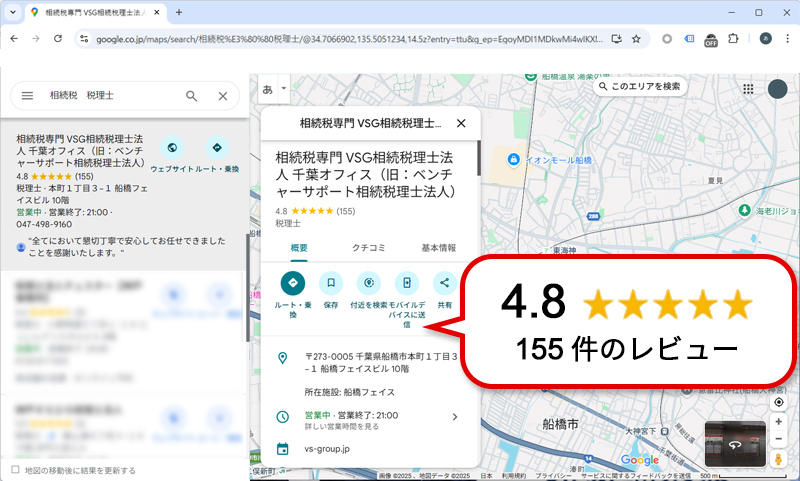Viewport: 800px width, 481px height.
Task: Bookmark this page with the star icon
Action: [x=636, y=39]
